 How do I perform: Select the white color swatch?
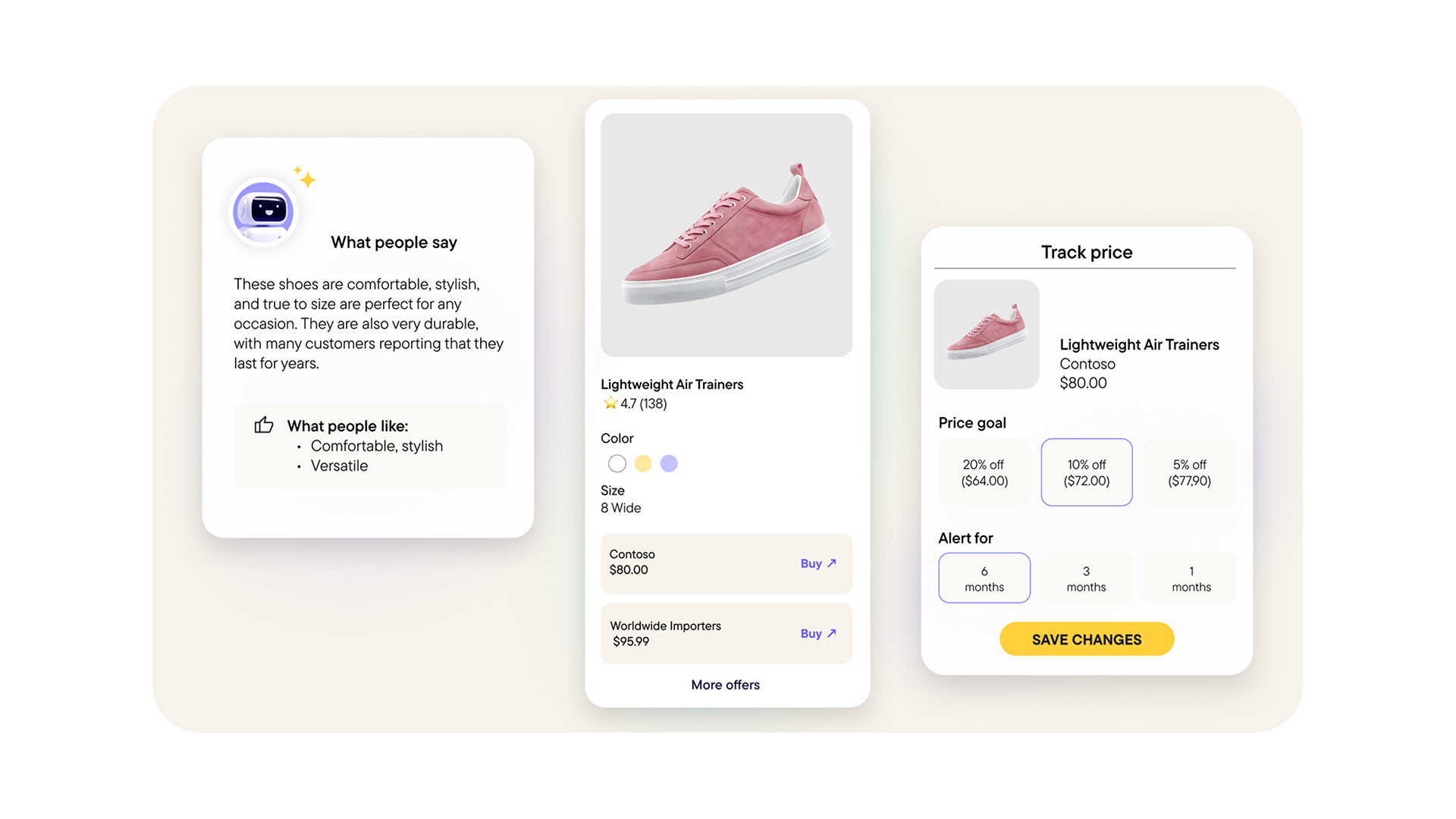(617, 463)
